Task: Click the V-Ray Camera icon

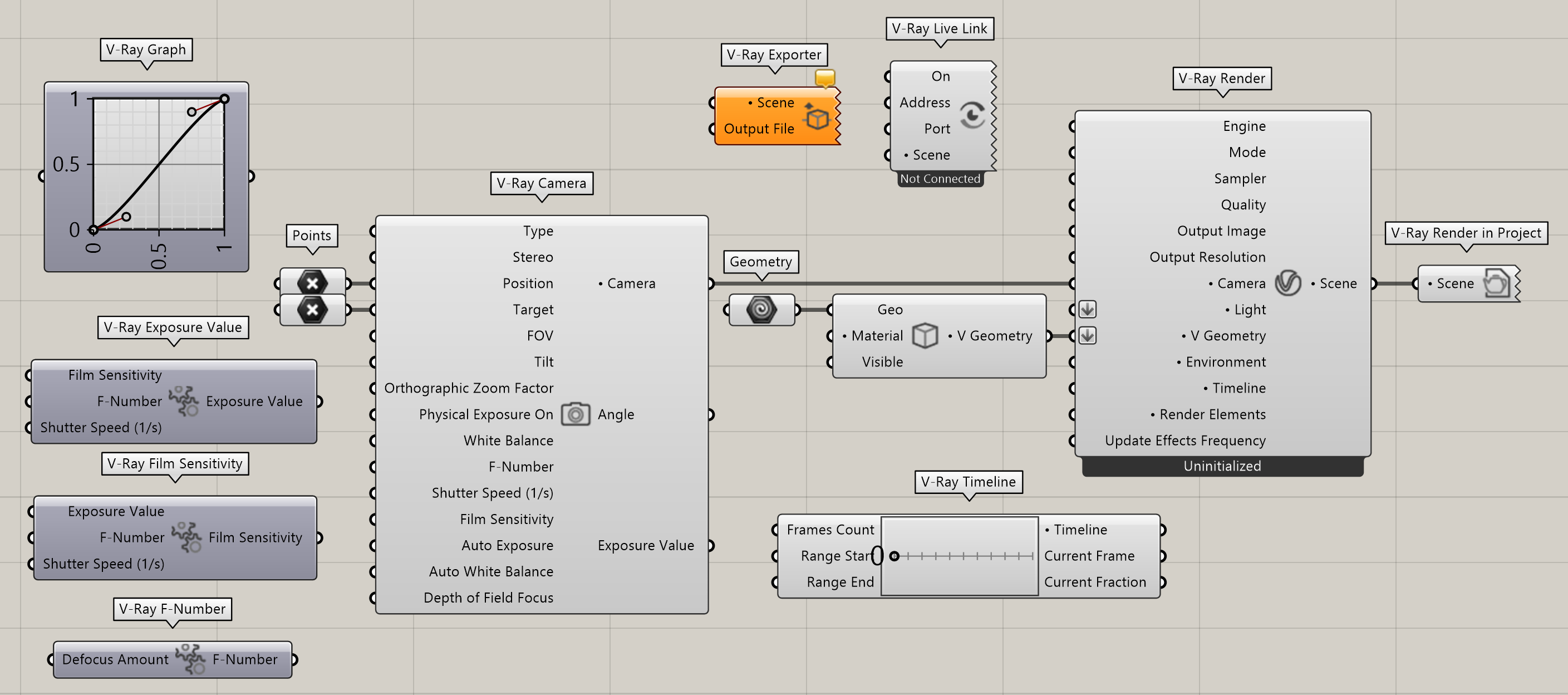Action: click(x=575, y=414)
